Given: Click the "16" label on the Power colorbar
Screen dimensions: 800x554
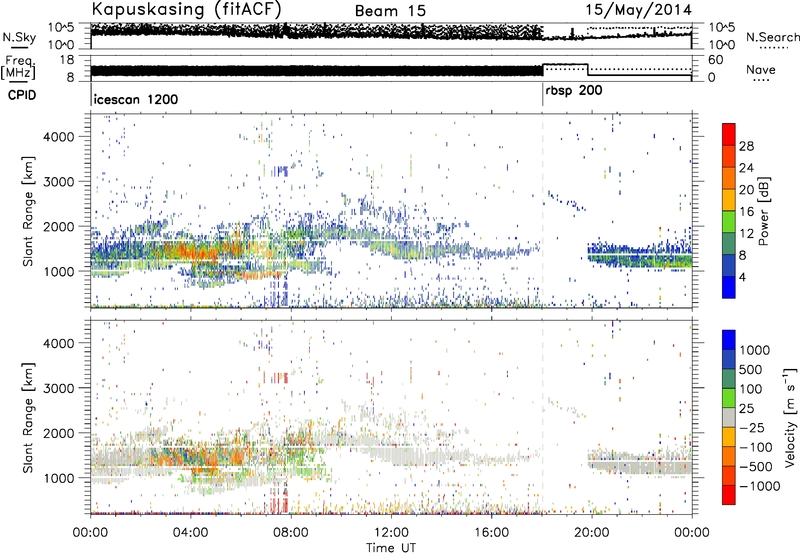Looking at the screenshot, I should click(x=746, y=212).
